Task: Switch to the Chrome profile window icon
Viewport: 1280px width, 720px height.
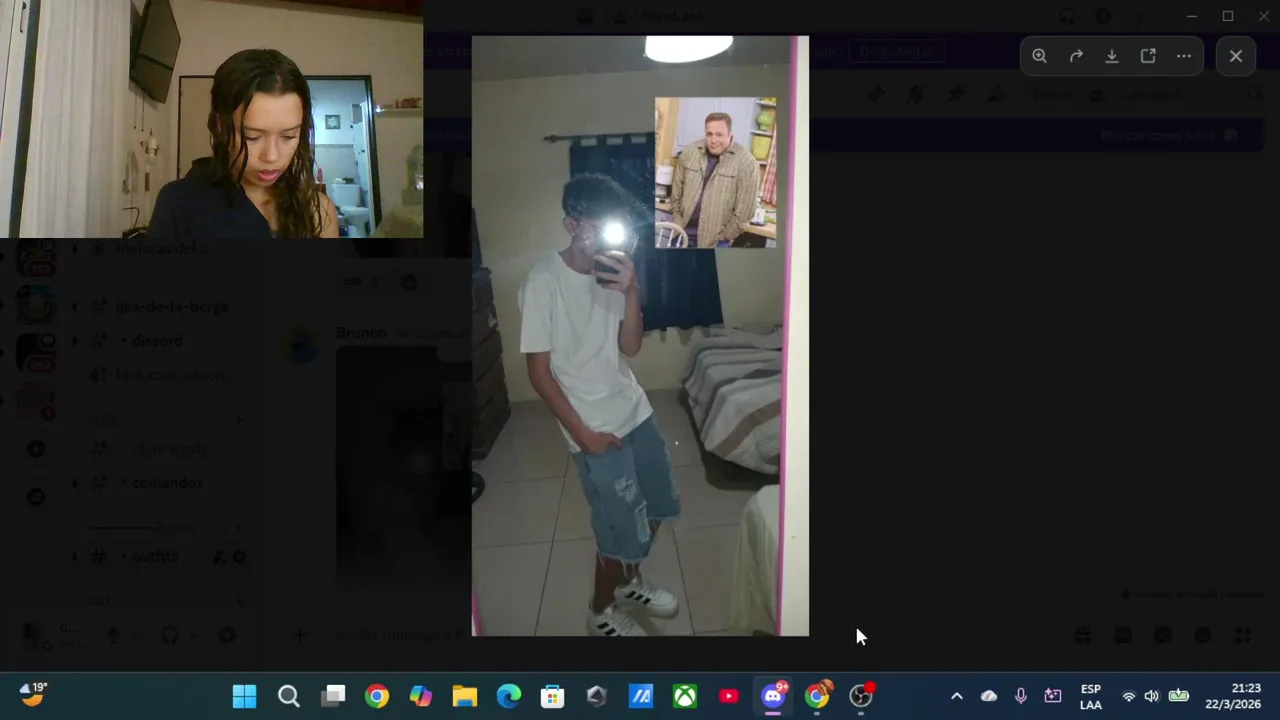Action: (817, 696)
